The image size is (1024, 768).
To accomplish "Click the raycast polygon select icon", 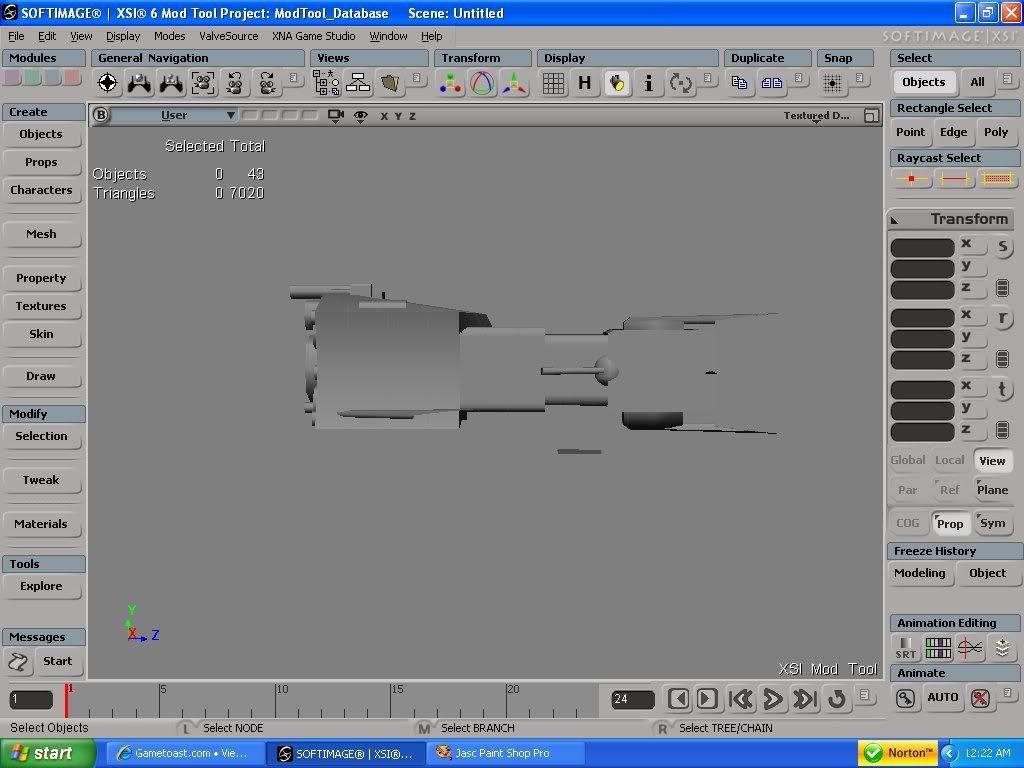I will pos(997,178).
